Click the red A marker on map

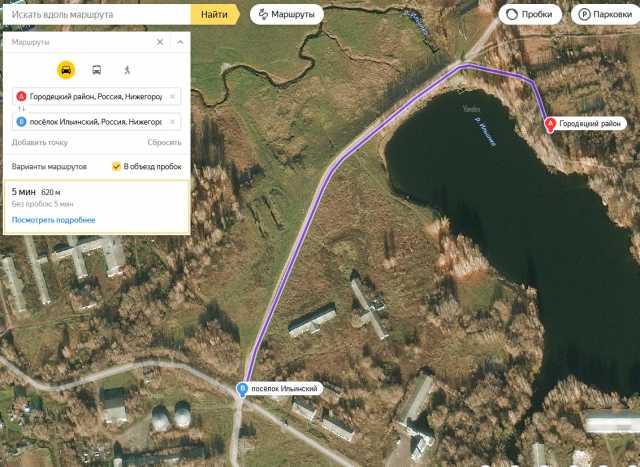click(550, 124)
